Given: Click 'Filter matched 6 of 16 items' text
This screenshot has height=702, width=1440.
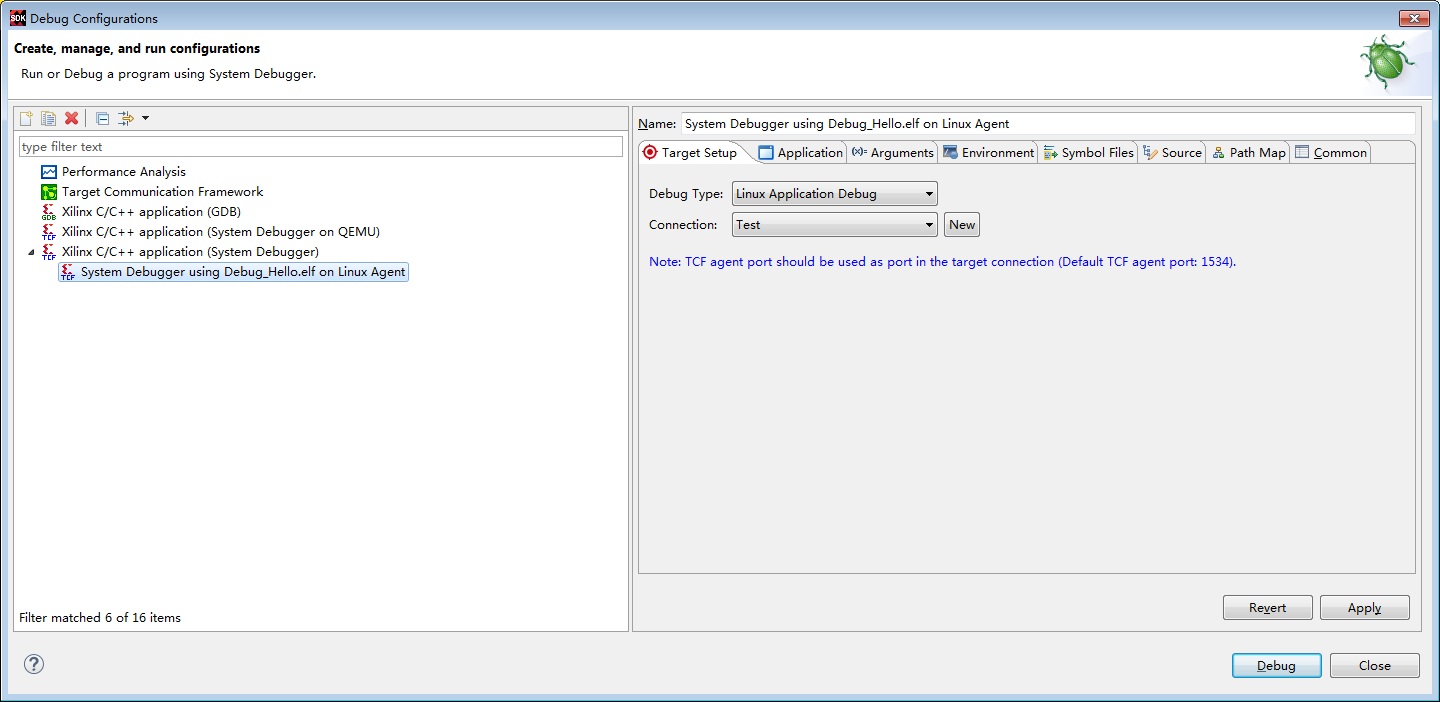Looking at the screenshot, I should [x=100, y=618].
